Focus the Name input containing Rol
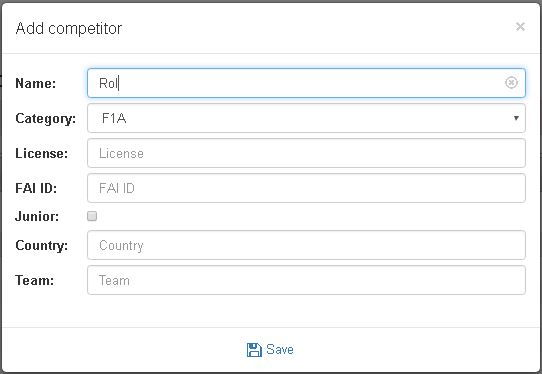The image size is (542, 374). point(306,83)
